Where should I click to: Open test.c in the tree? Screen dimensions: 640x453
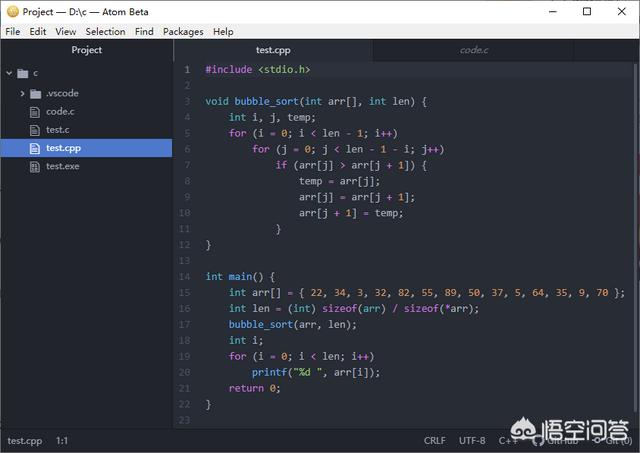[58, 130]
